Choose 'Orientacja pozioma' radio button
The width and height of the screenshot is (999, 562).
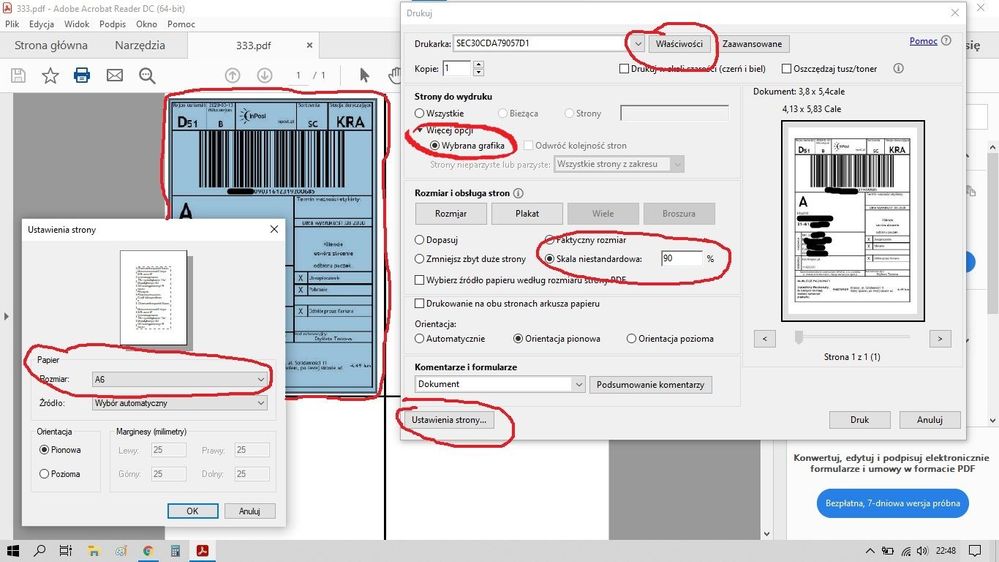pos(631,339)
